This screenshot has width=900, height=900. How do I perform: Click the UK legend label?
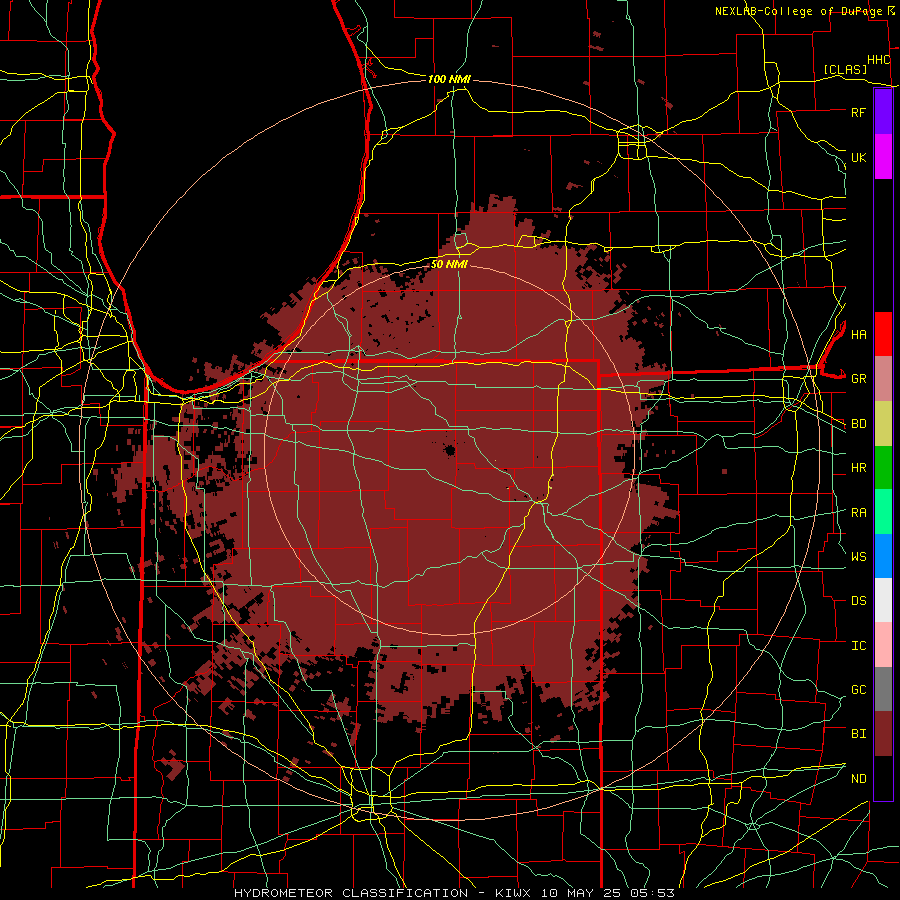click(858, 157)
